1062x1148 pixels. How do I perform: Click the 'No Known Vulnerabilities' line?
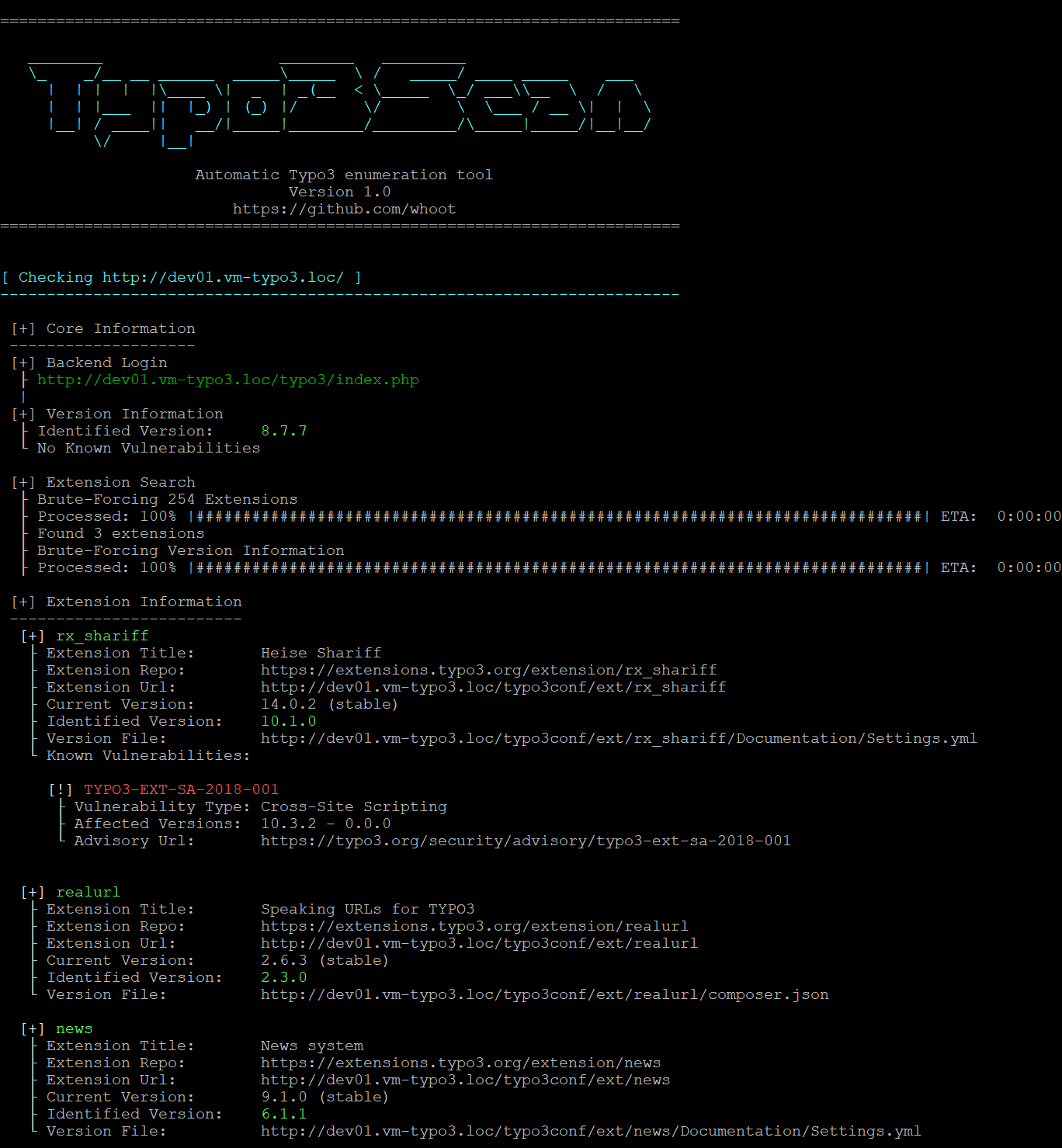click(148, 448)
